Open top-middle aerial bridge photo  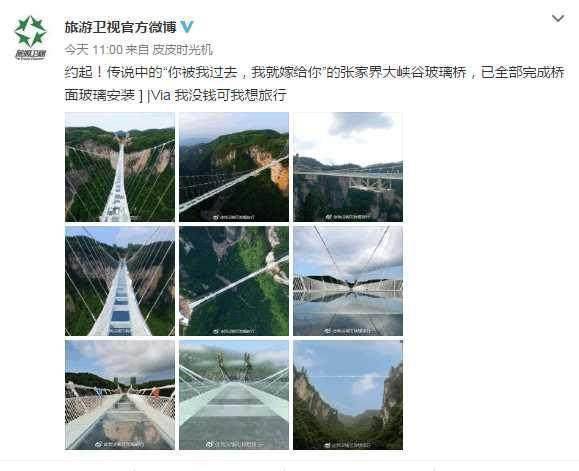click(x=234, y=167)
